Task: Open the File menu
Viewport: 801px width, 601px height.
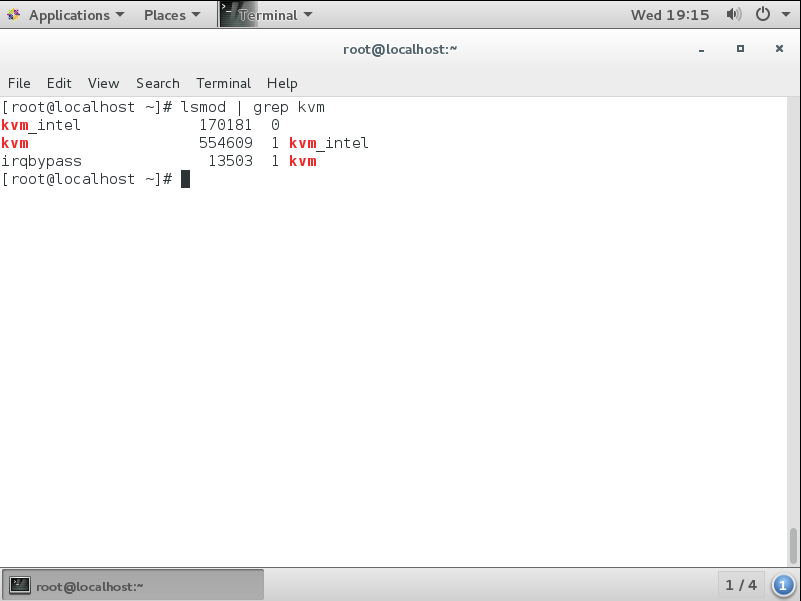Action: point(19,83)
